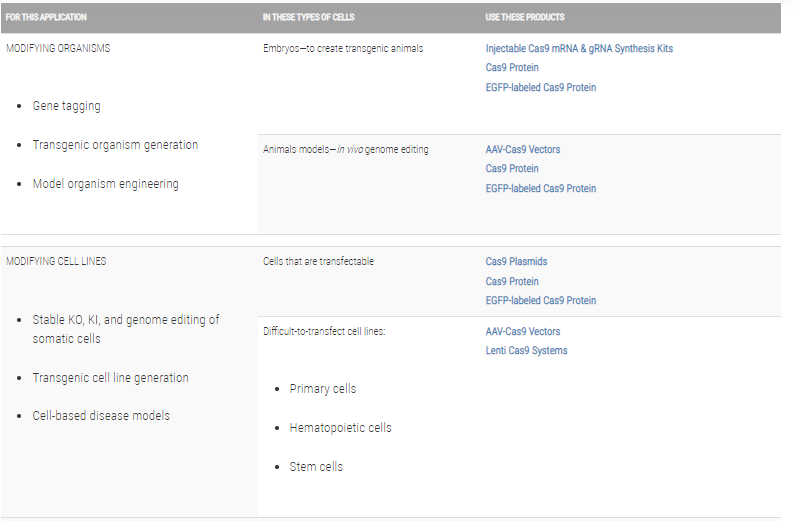This screenshot has width=793, height=521.
Task: Open the Cas9 Plasmids link
Action: click(x=517, y=262)
